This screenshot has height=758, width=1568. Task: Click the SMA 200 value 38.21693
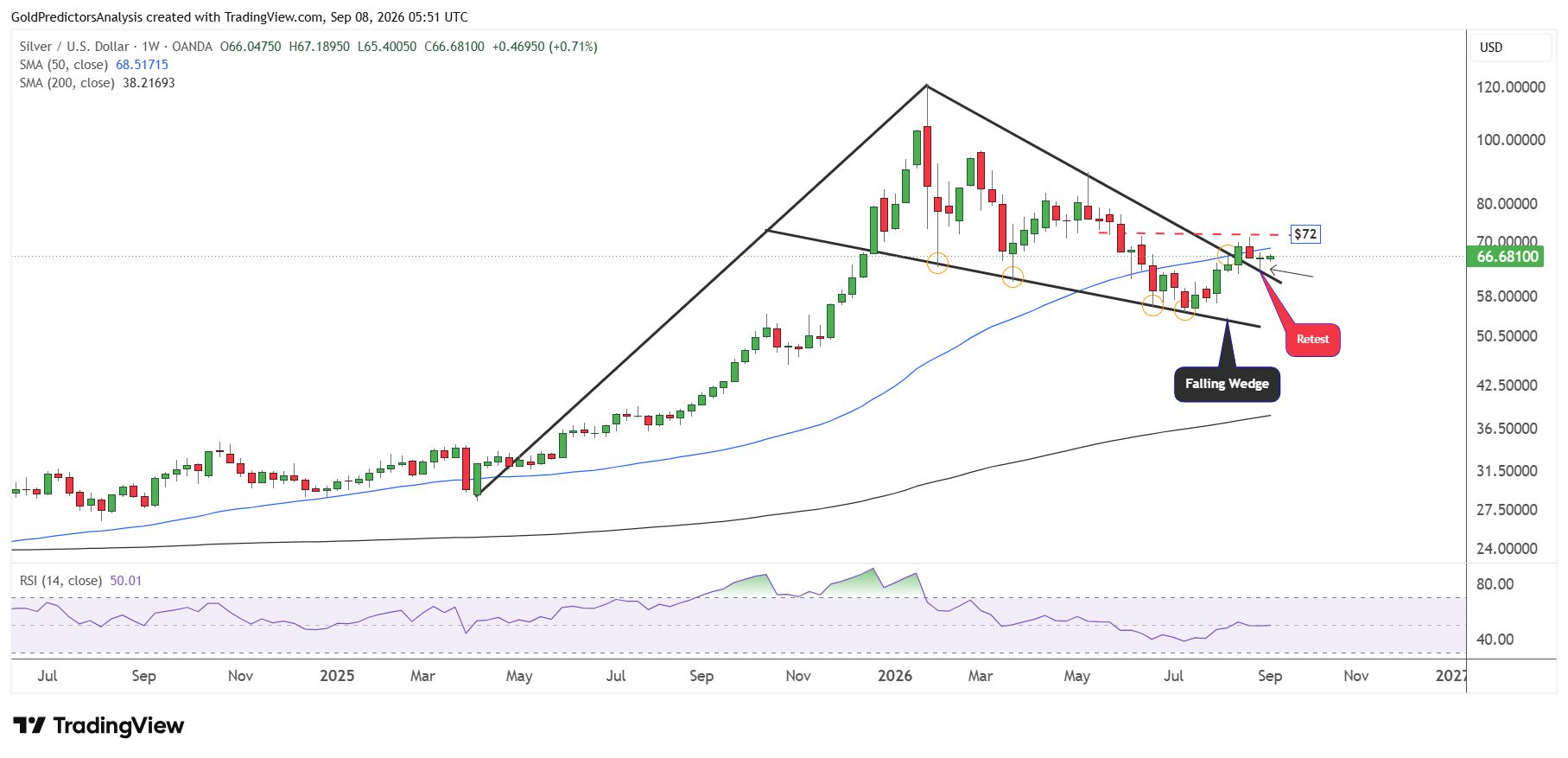pyautogui.click(x=149, y=83)
